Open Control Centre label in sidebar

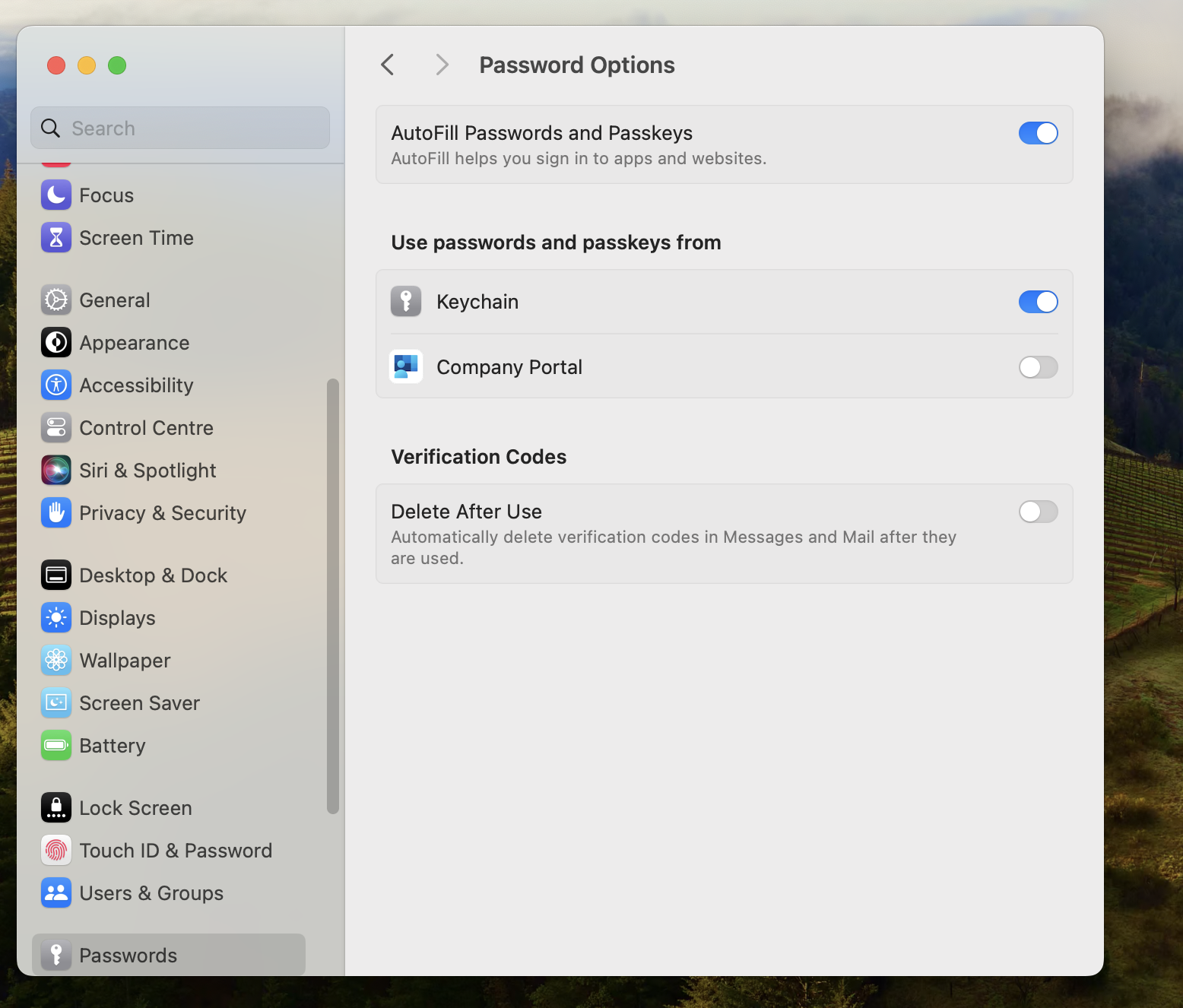click(x=147, y=428)
